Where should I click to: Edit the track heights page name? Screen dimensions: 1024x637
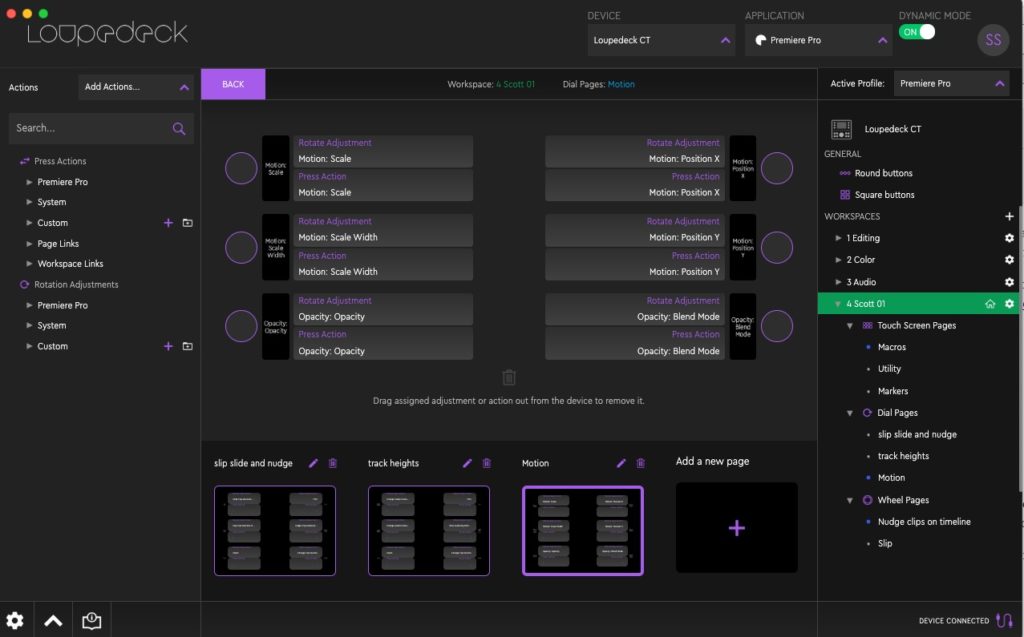(x=467, y=463)
